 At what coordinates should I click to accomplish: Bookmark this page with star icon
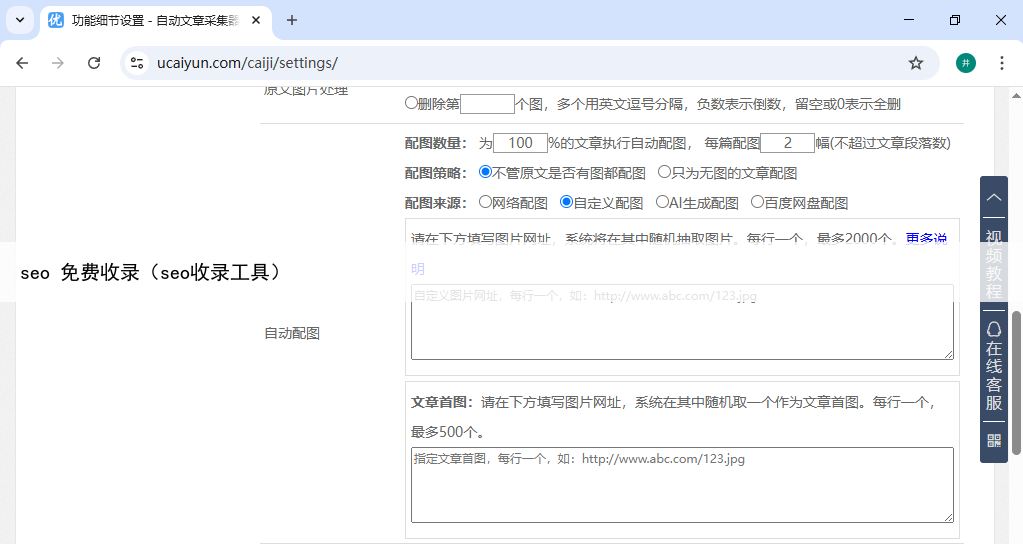(x=915, y=63)
